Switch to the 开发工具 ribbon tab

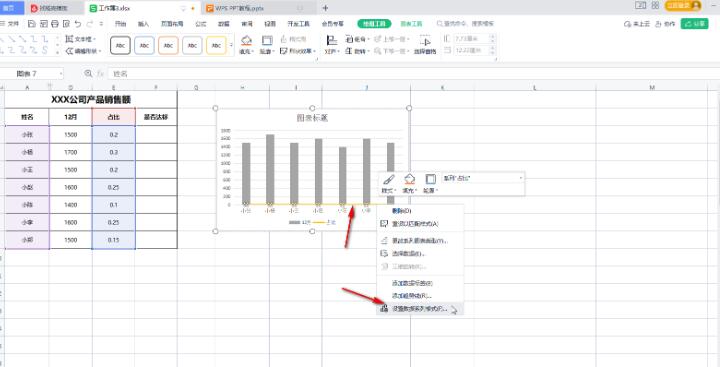[298, 24]
